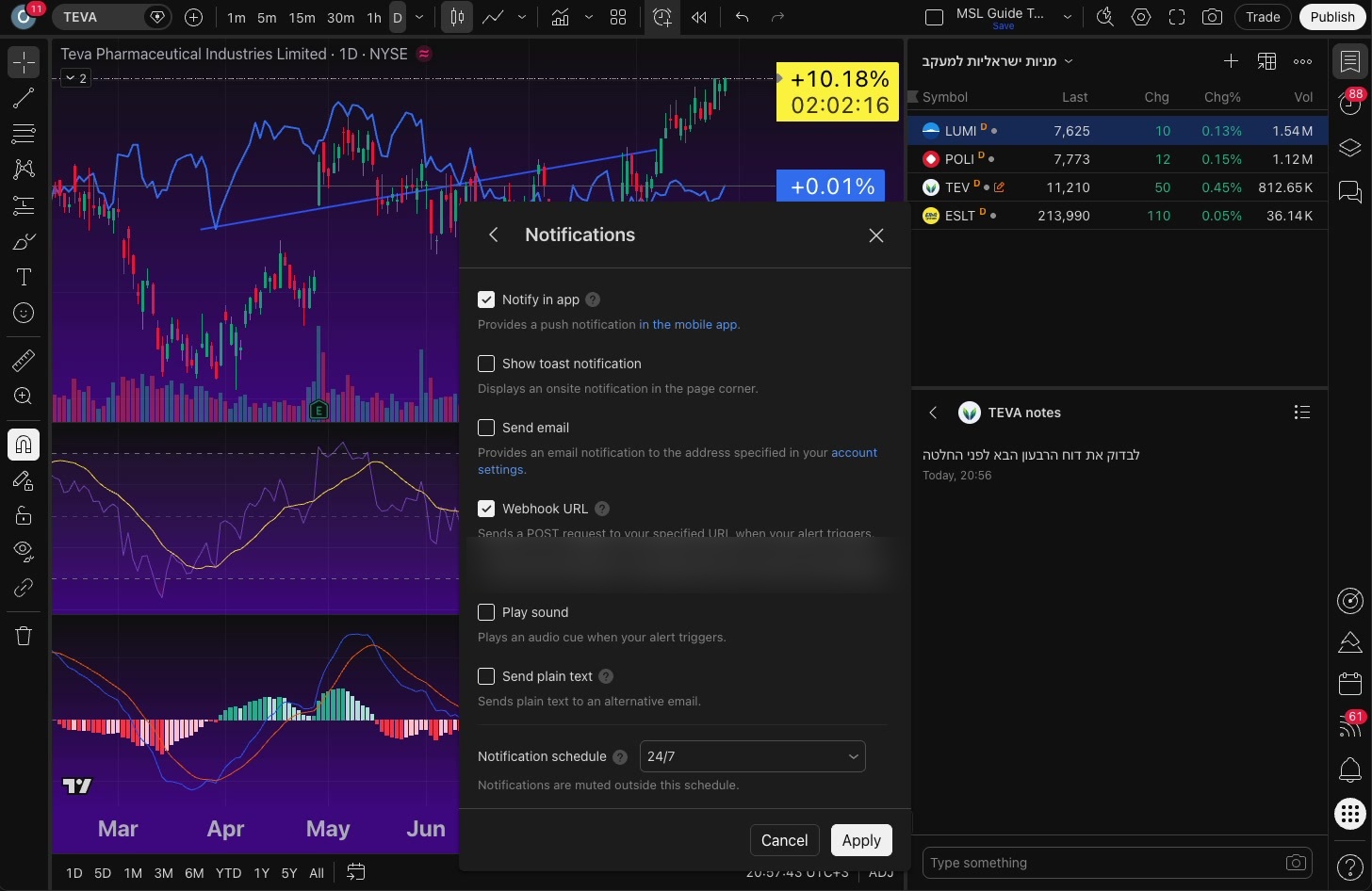1372x891 pixels.
Task: Start bar replay mode
Action: tap(699, 17)
